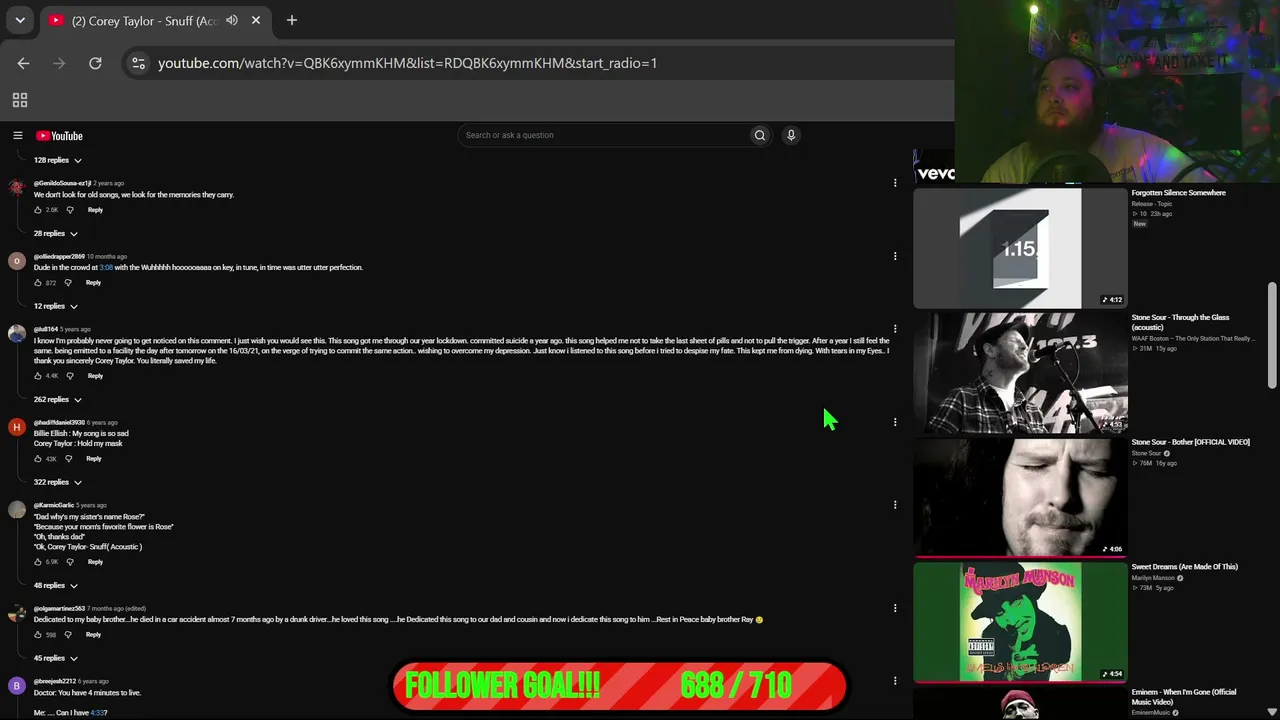Open the red avatar beside "memories they carry"
1280x720 pixels.
(16, 187)
